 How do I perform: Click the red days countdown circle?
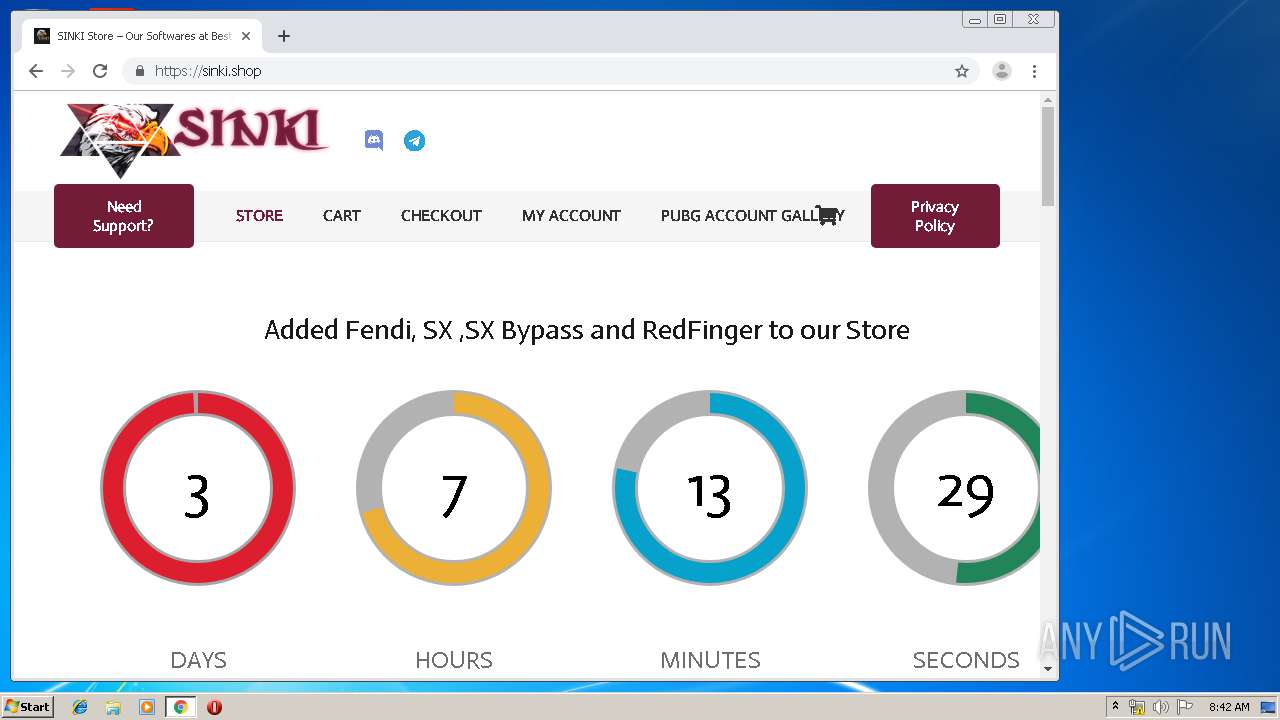coord(198,488)
